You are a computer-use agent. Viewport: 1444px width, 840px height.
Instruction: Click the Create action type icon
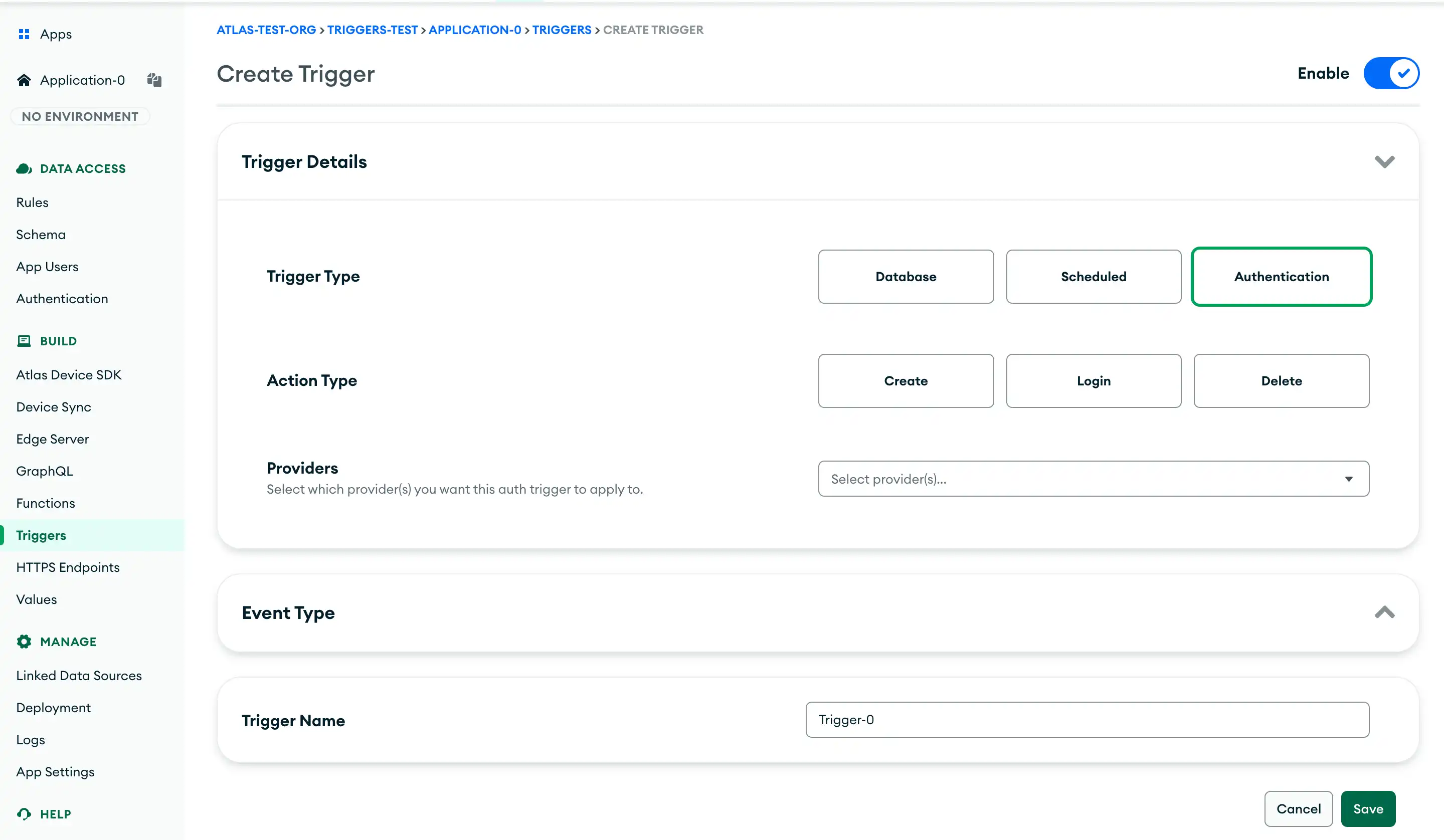click(x=906, y=380)
